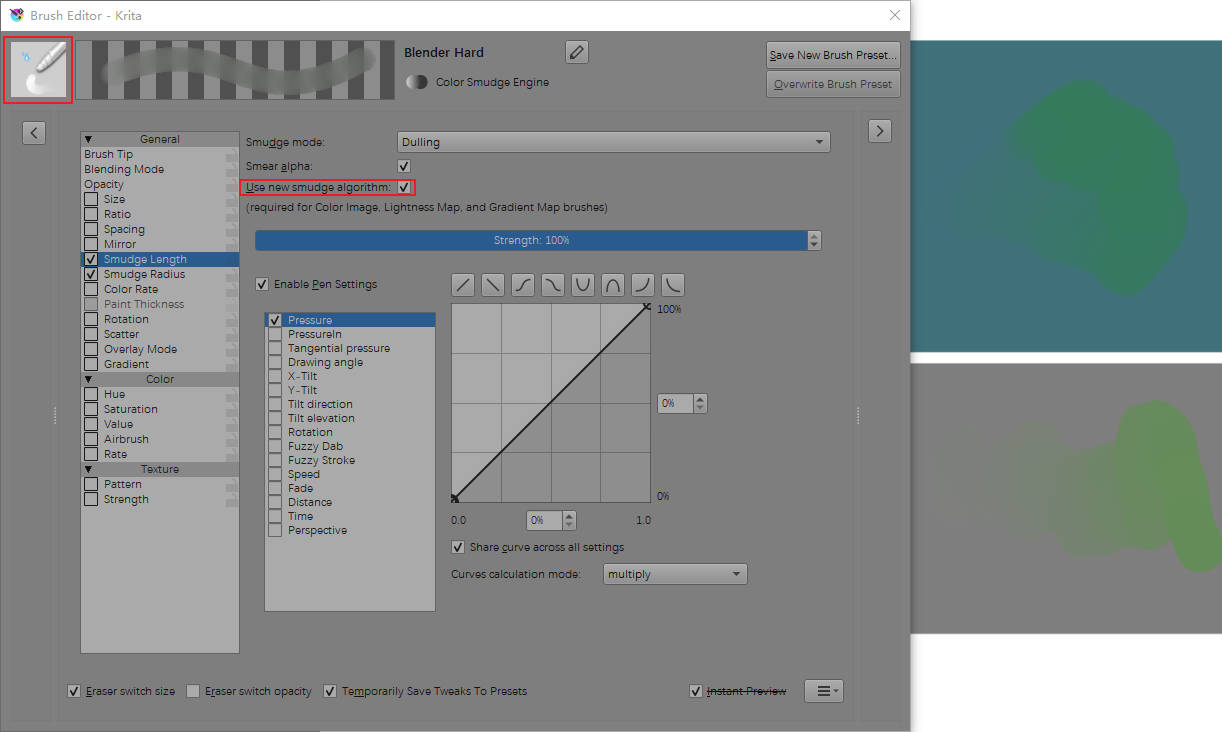1222x732 pixels.
Task: Click the rename brush pencil icon
Action: (x=577, y=52)
